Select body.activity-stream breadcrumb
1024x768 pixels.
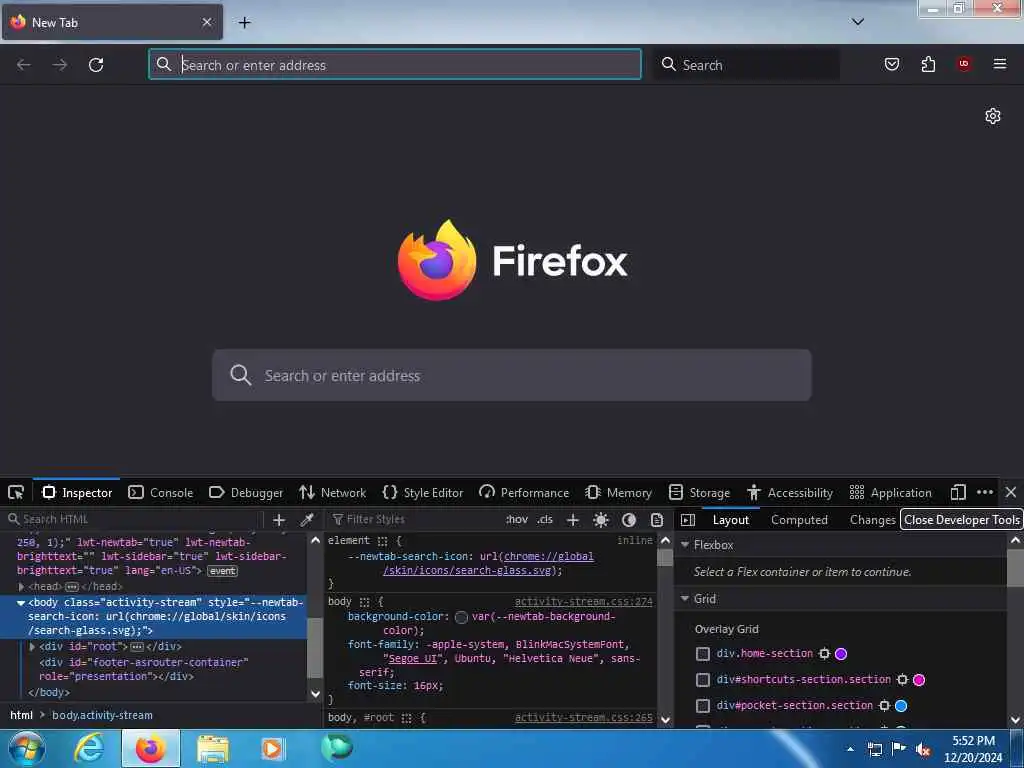pyautogui.click(x=103, y=715)
